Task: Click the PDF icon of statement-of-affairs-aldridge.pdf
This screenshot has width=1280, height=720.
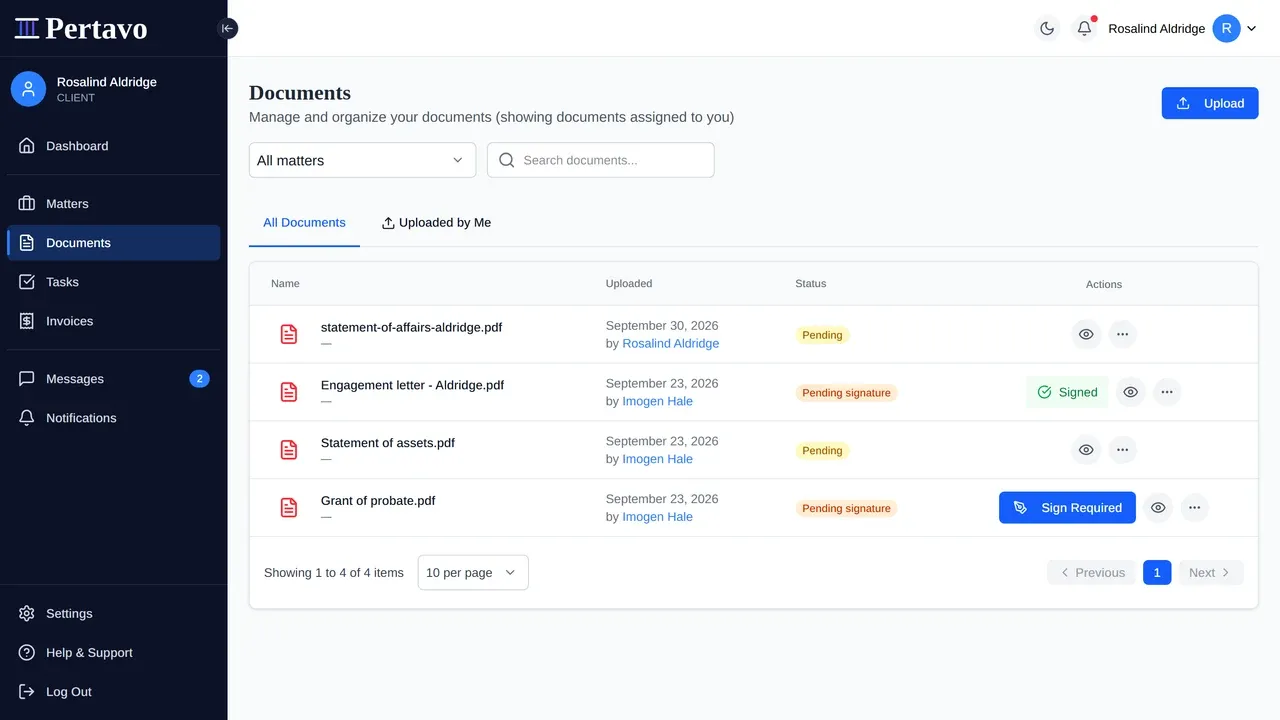Action: [289, 334]
